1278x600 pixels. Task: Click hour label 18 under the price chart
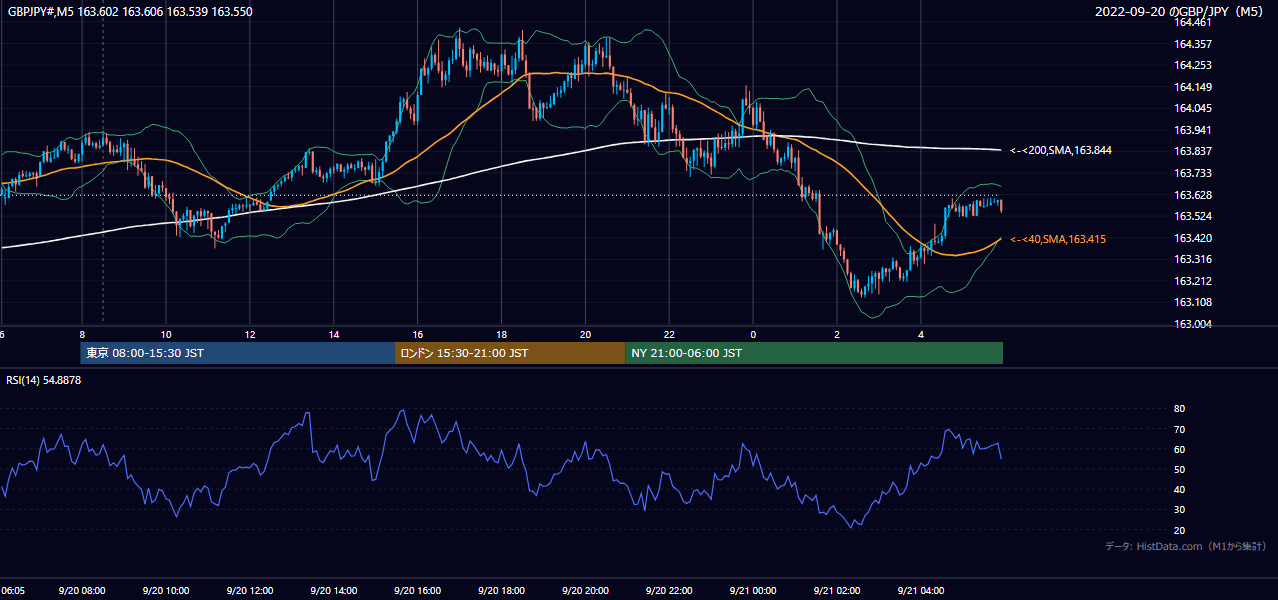[x=502, y=335]
